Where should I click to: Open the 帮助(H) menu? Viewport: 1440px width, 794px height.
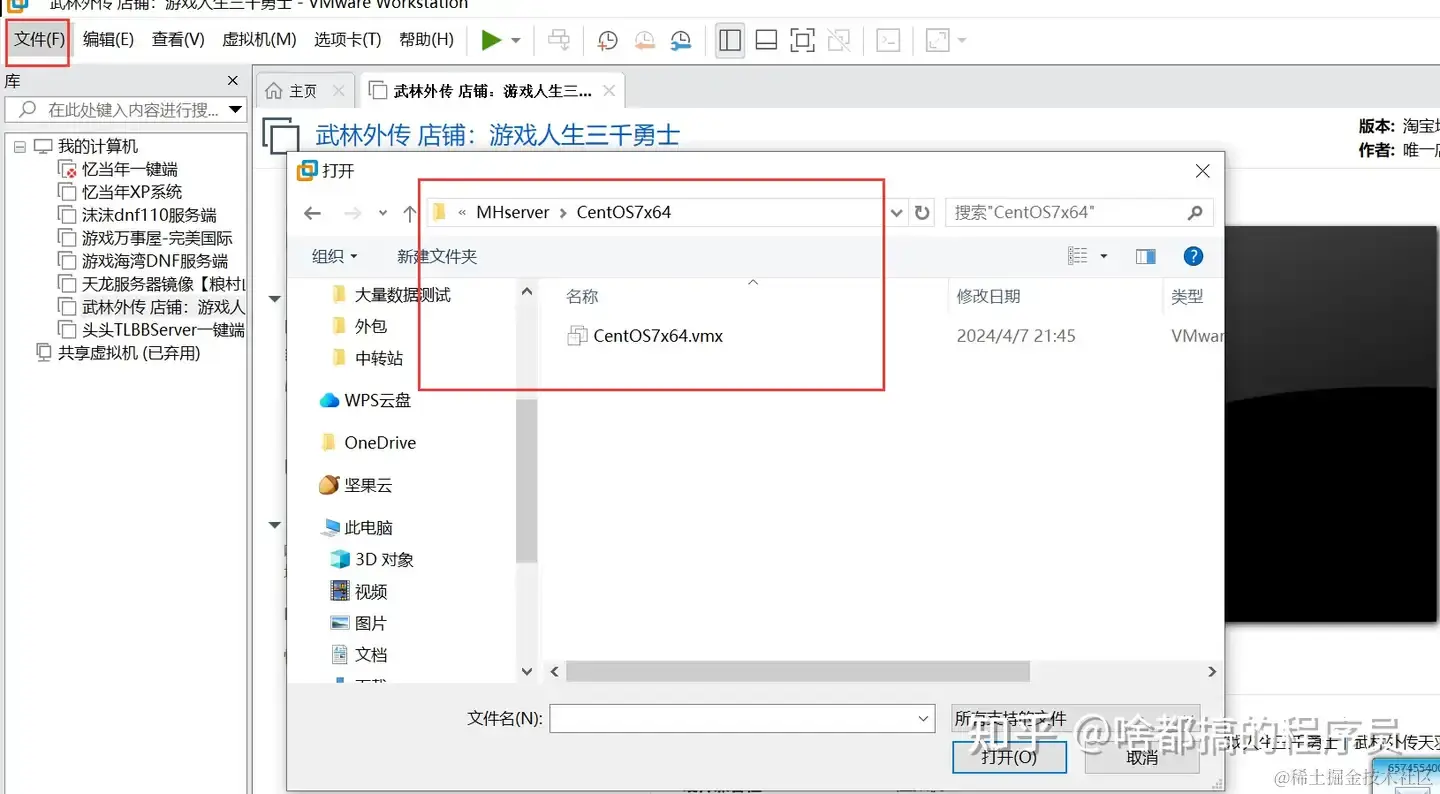coord(426,40)
